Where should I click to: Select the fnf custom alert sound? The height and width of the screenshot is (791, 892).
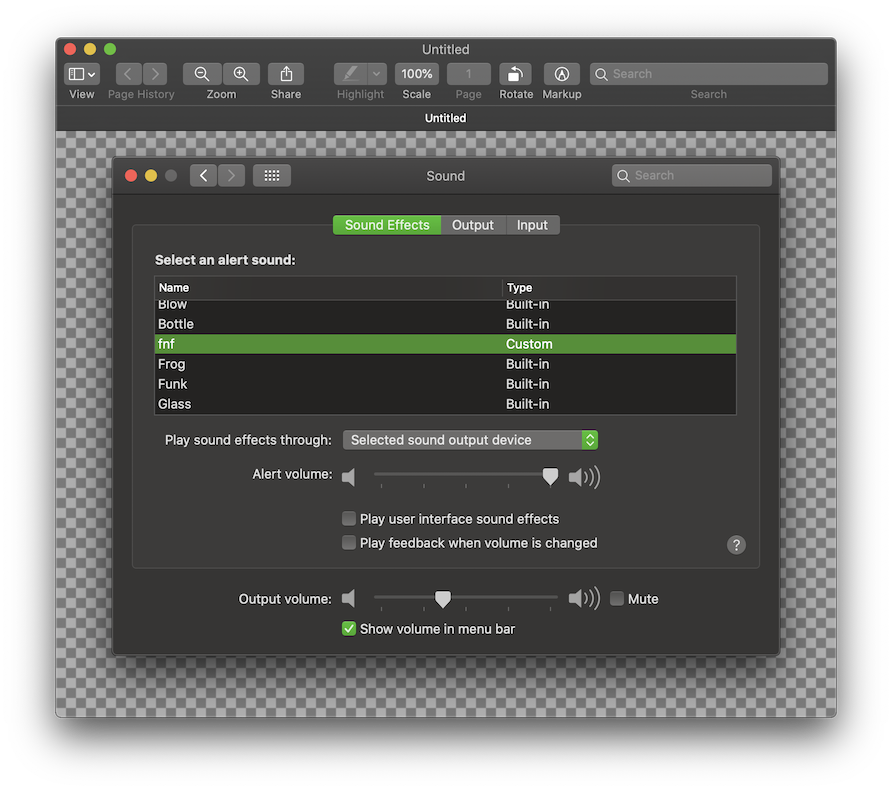pyautogui.click(x=445, y=344)
